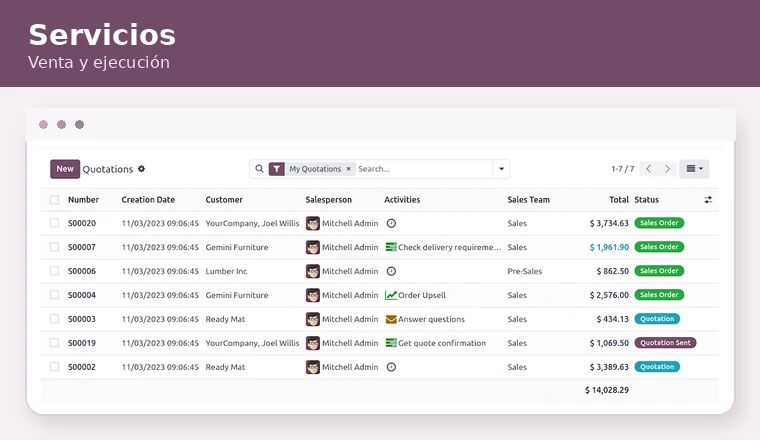Viewport: 760px width, 440px height.
Task: Click the Pre-Sales team cell
Action: pyautogui.click(x=524, y=271)
